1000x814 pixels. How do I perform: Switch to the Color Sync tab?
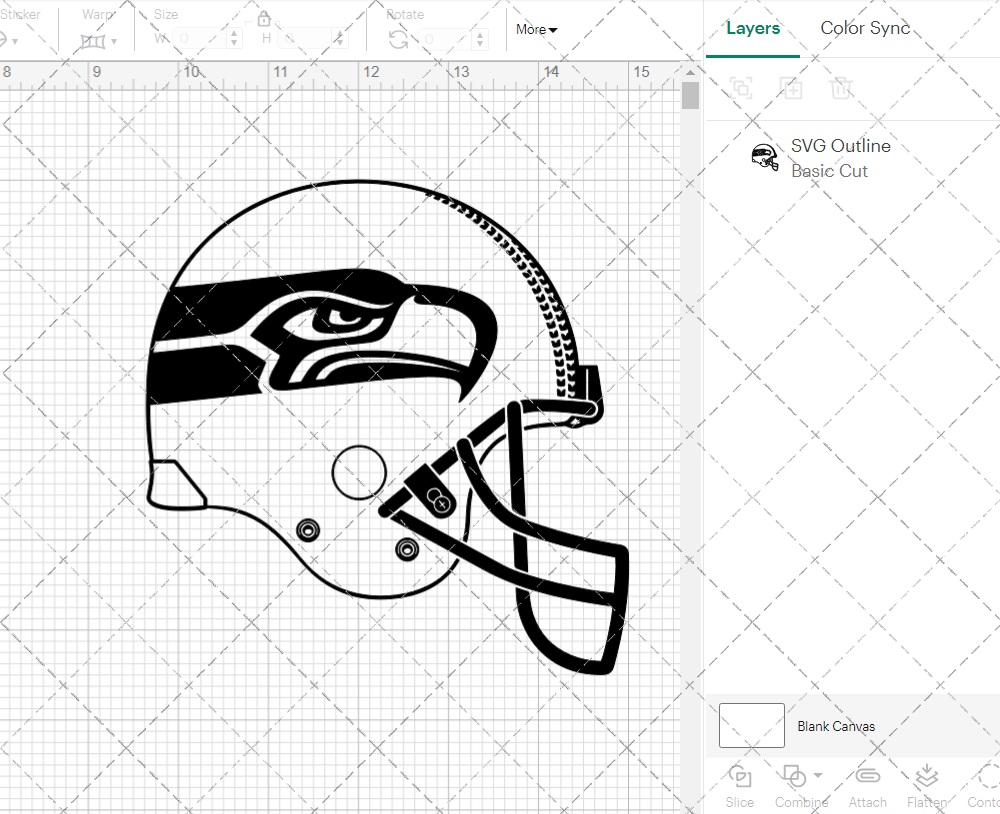(x=865, y=28)
